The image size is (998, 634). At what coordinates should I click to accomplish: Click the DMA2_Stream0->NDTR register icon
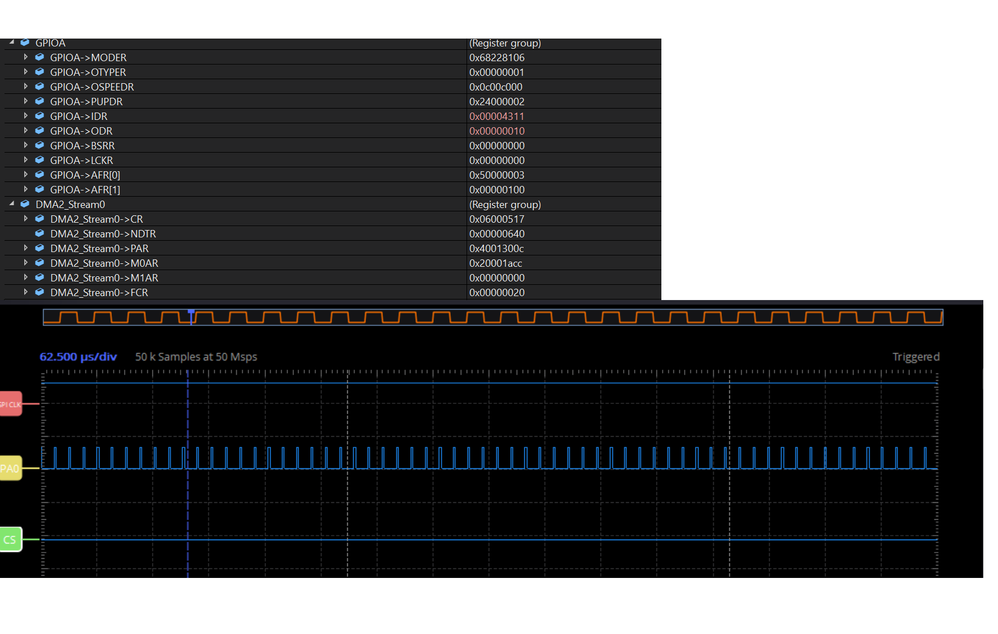click(x=38, y=233)
